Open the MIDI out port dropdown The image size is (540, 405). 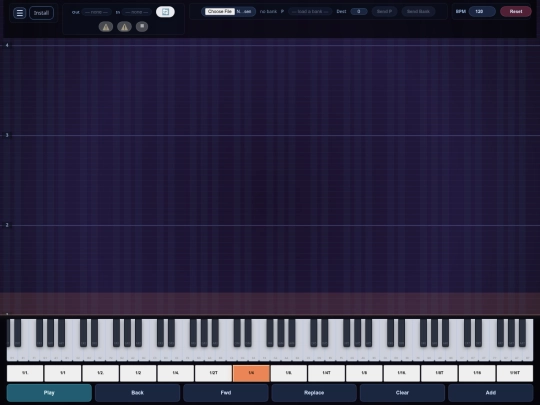coord(96,12)
